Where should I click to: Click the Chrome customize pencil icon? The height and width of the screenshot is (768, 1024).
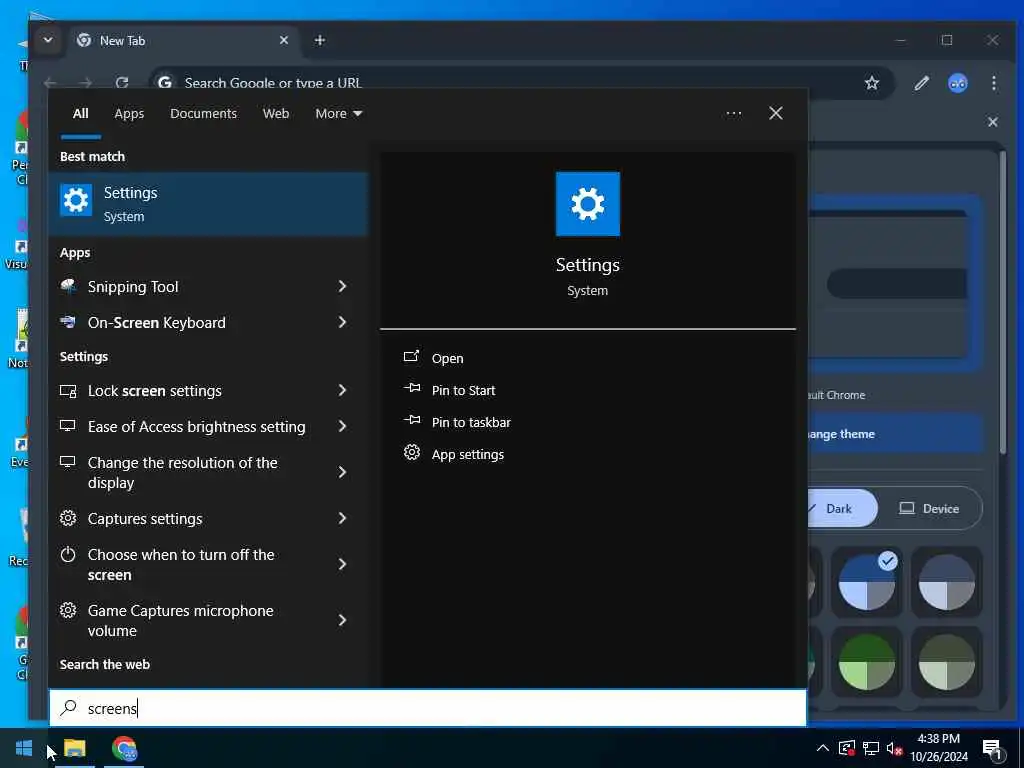[x=921, y=83]
